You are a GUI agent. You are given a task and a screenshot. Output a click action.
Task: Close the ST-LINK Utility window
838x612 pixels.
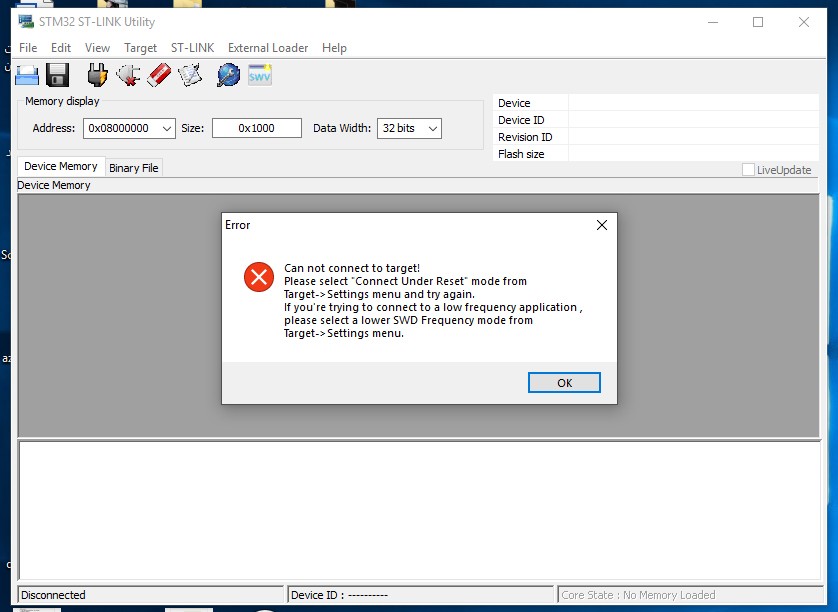804,22
